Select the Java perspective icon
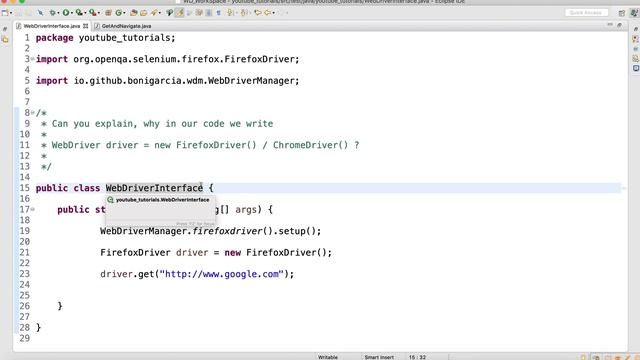This screenshot has height=360, width=640. [634, 13]
